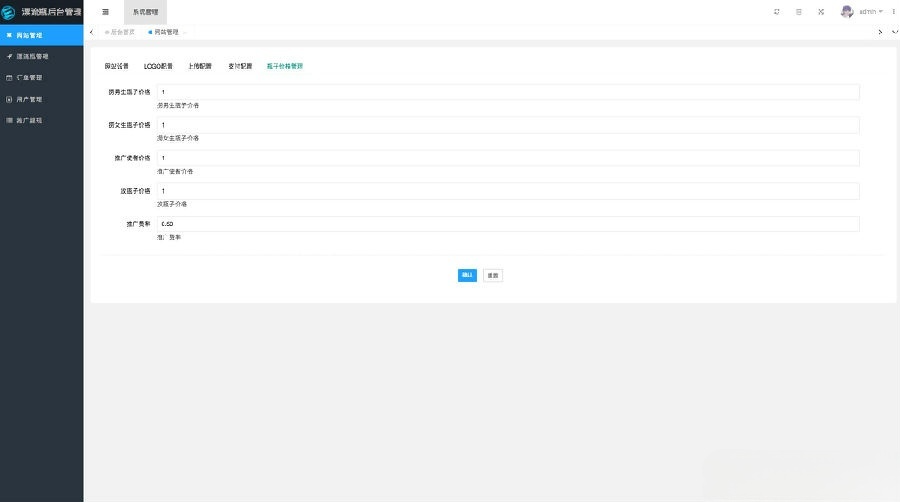Image resolution: width=900 pixels, height=502 pixels.
Task: Switch to the 上传配置 tab
Action: coord(200,66)
